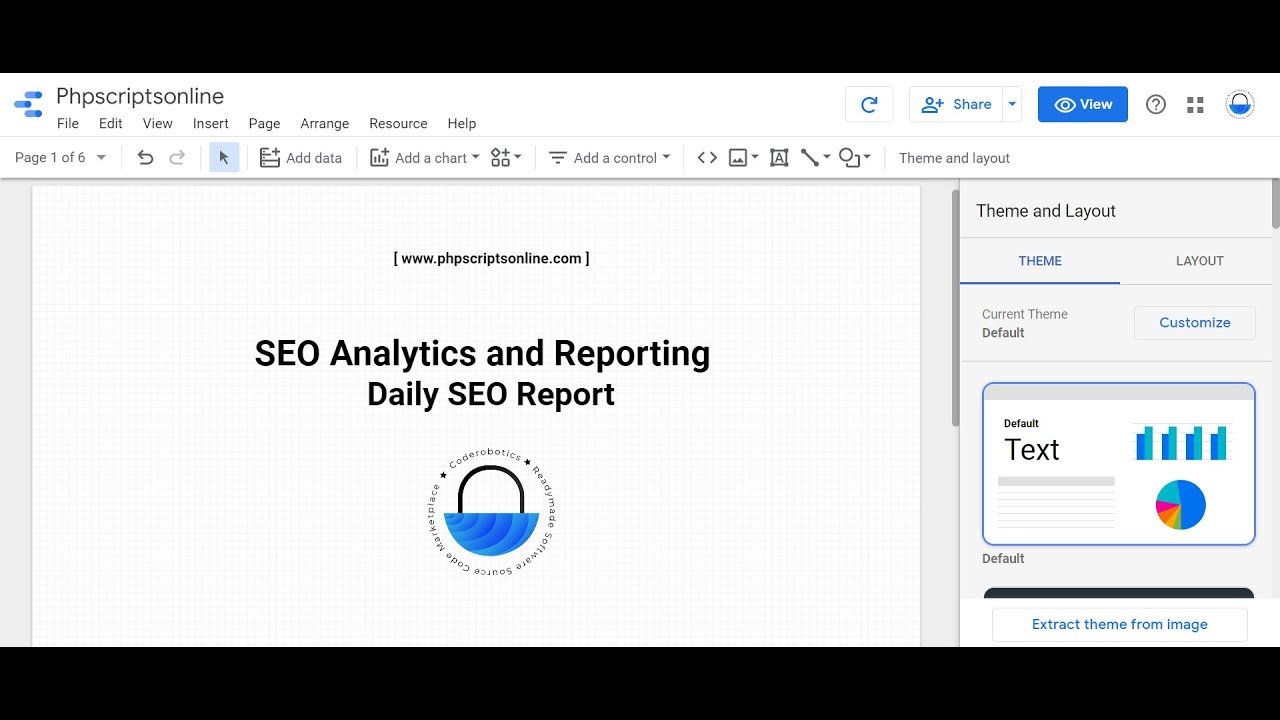This screenshot has height=720, width=1280.
Task: Open community visualizations and components menu
Action: pyautogui.click(x=506, y=157)
